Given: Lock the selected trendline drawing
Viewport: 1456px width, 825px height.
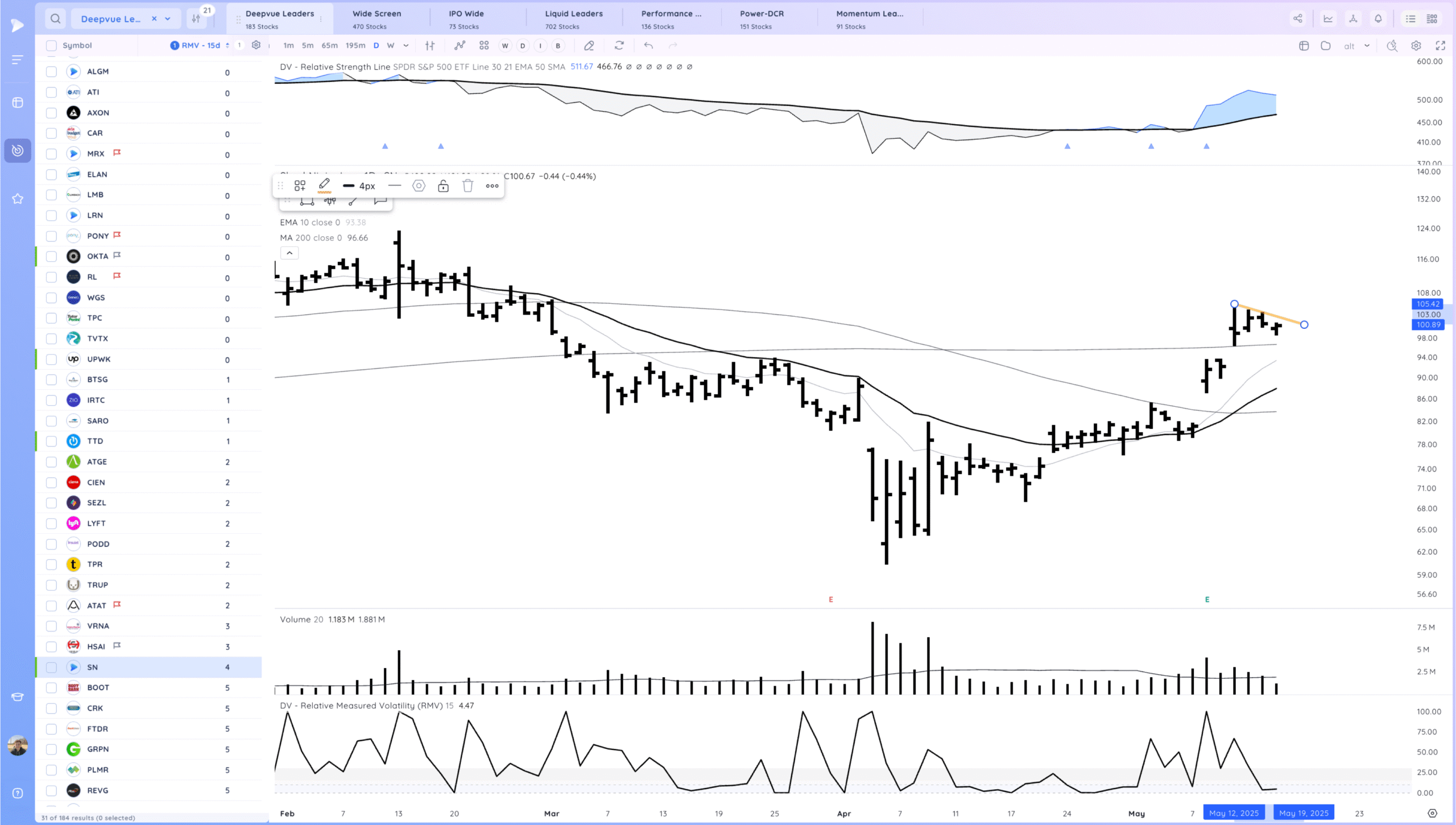Looking at the screenshot, I should [x=443, y=186].
